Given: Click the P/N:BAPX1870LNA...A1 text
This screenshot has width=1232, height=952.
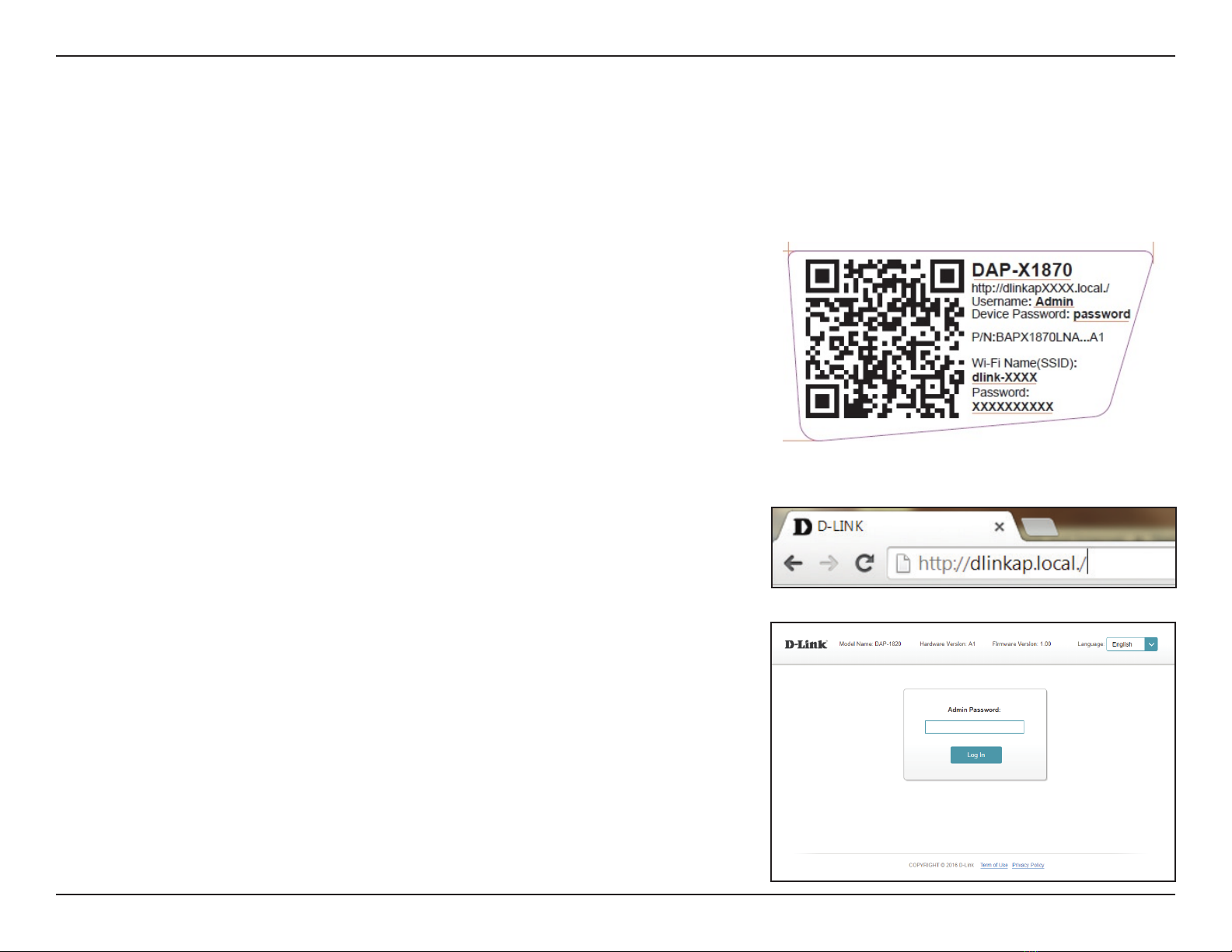Looking at the screenshot, I should pyautogui.click(x=1038, y=337).
